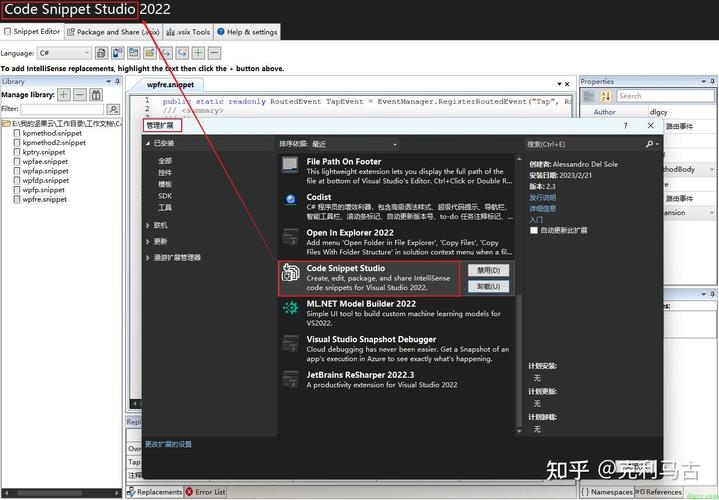Image resolution: width=719 pixels, height=500 pixels.
Task: Open the Properties panel dropdown arrow
Action: (x=703, y=81)
